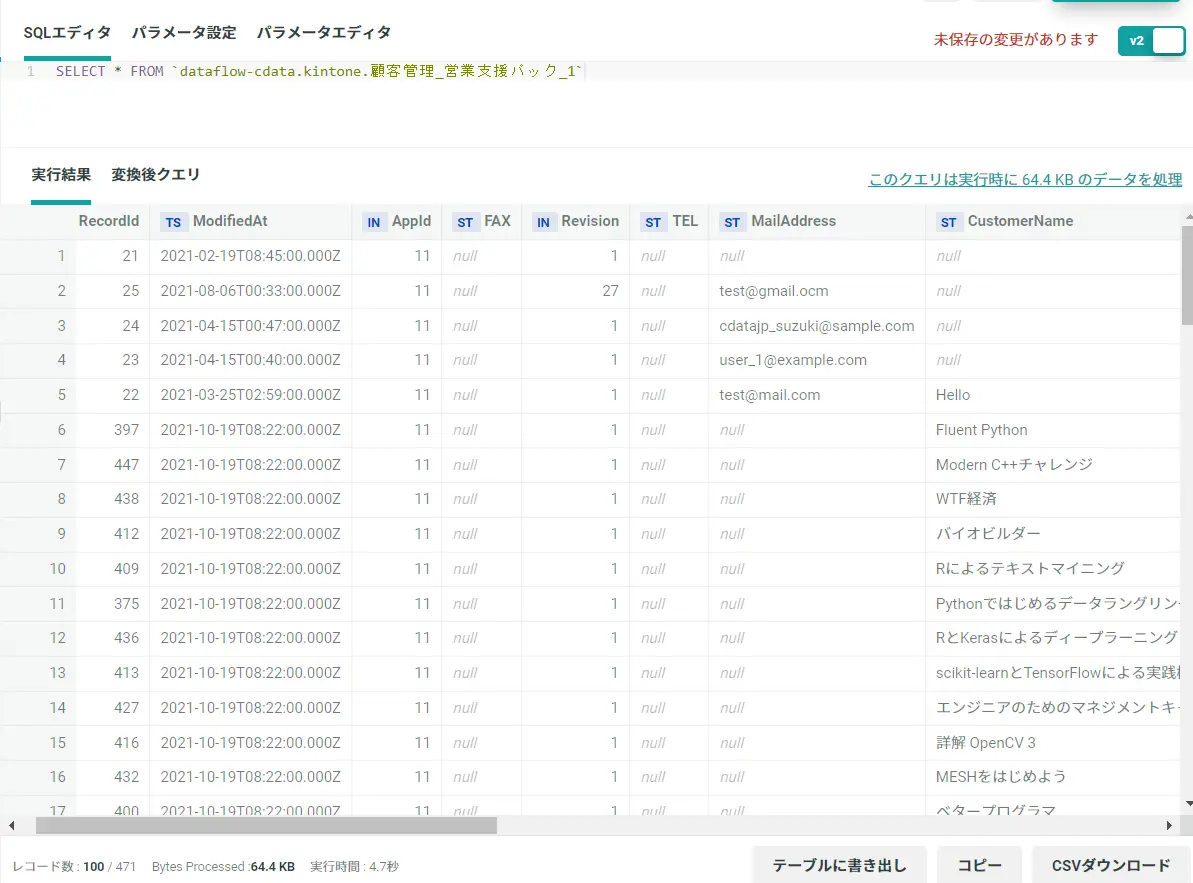Click the horizontal scrollbar's right arrow
The width and height of the screenshot is (1193, 883).
[1169, 825]
